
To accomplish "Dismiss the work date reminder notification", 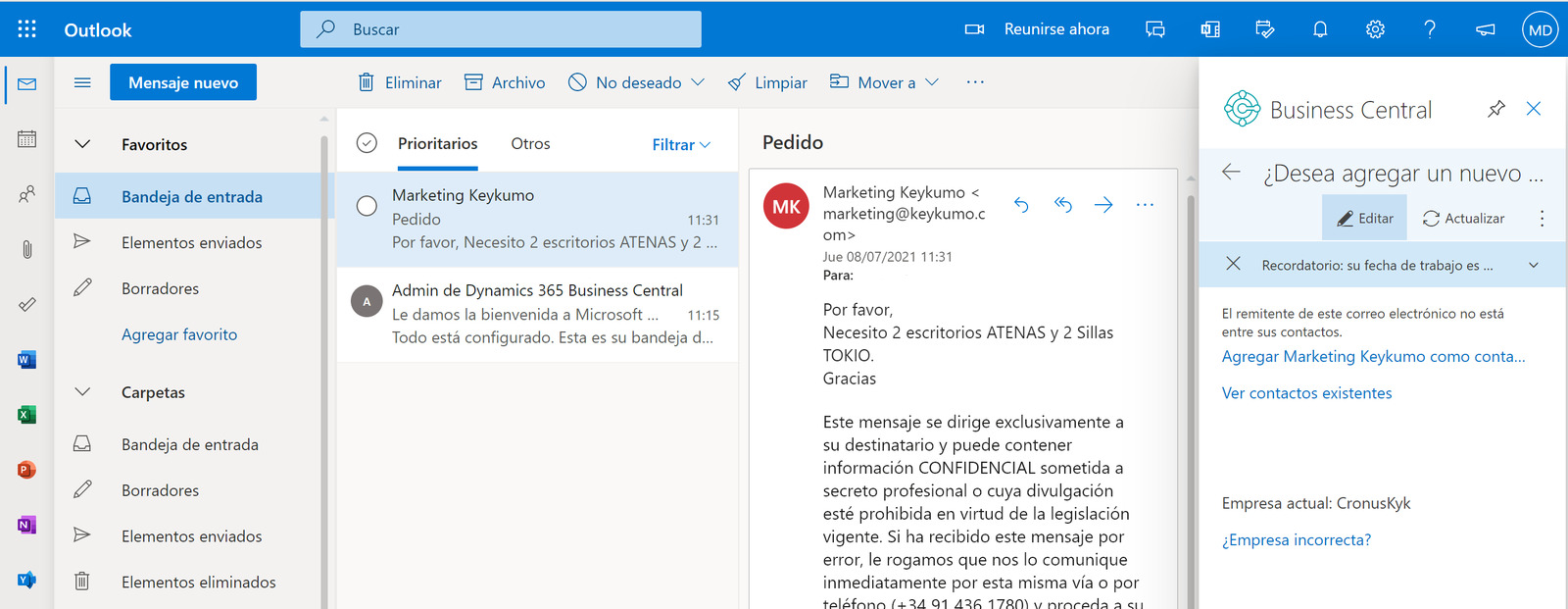I will [1234, 264].
